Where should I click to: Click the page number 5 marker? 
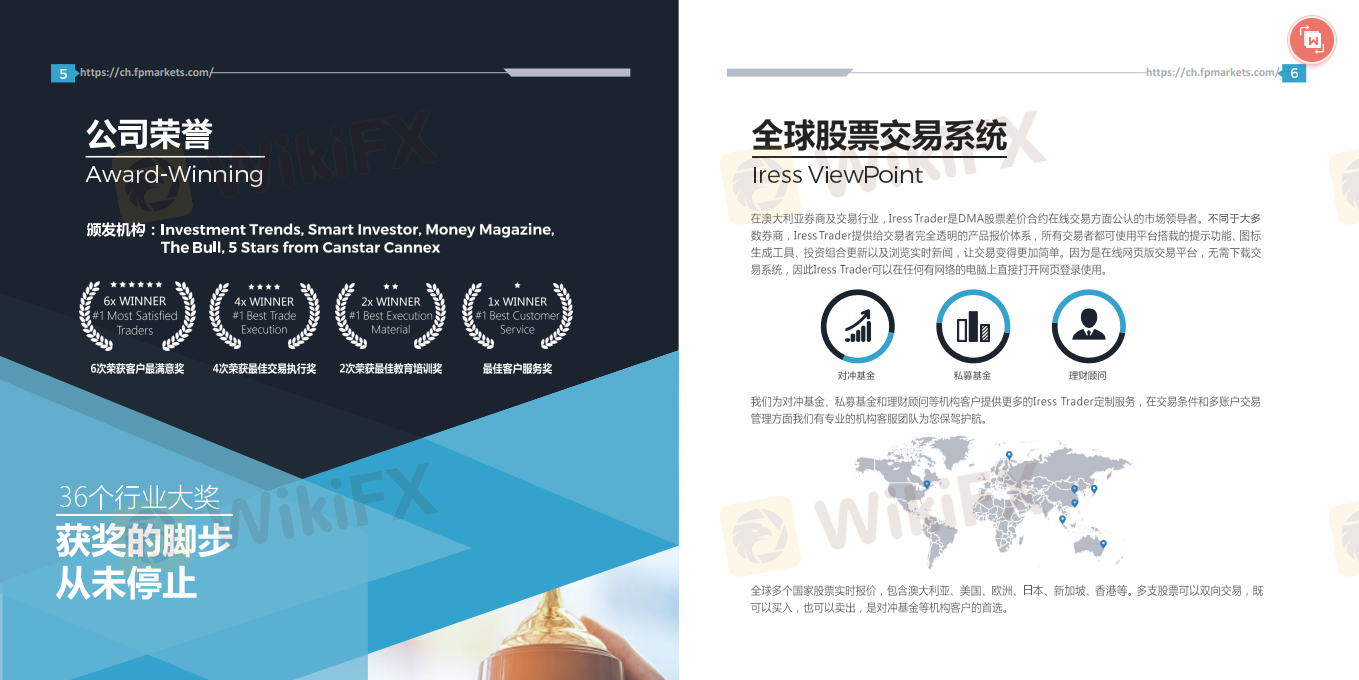[x=63, y=73]
